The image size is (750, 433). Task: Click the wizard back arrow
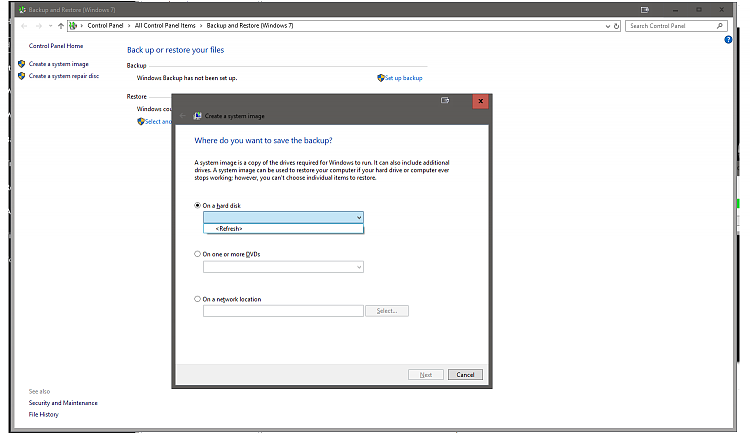[182, 116]
